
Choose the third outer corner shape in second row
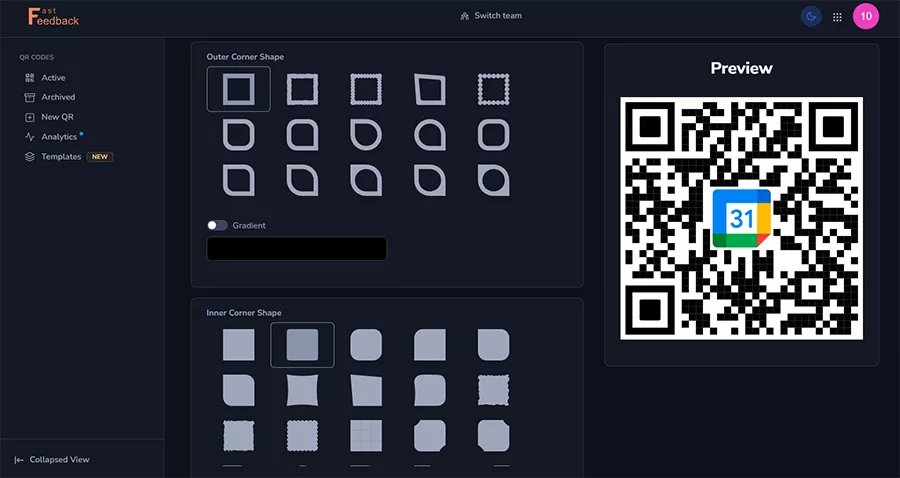[366, 135]
